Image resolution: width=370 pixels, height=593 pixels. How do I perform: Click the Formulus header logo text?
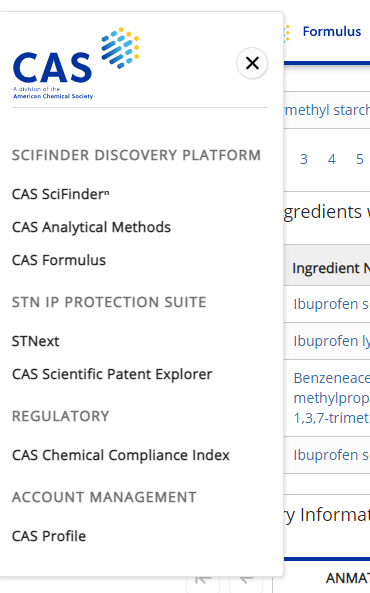point(331,31)
